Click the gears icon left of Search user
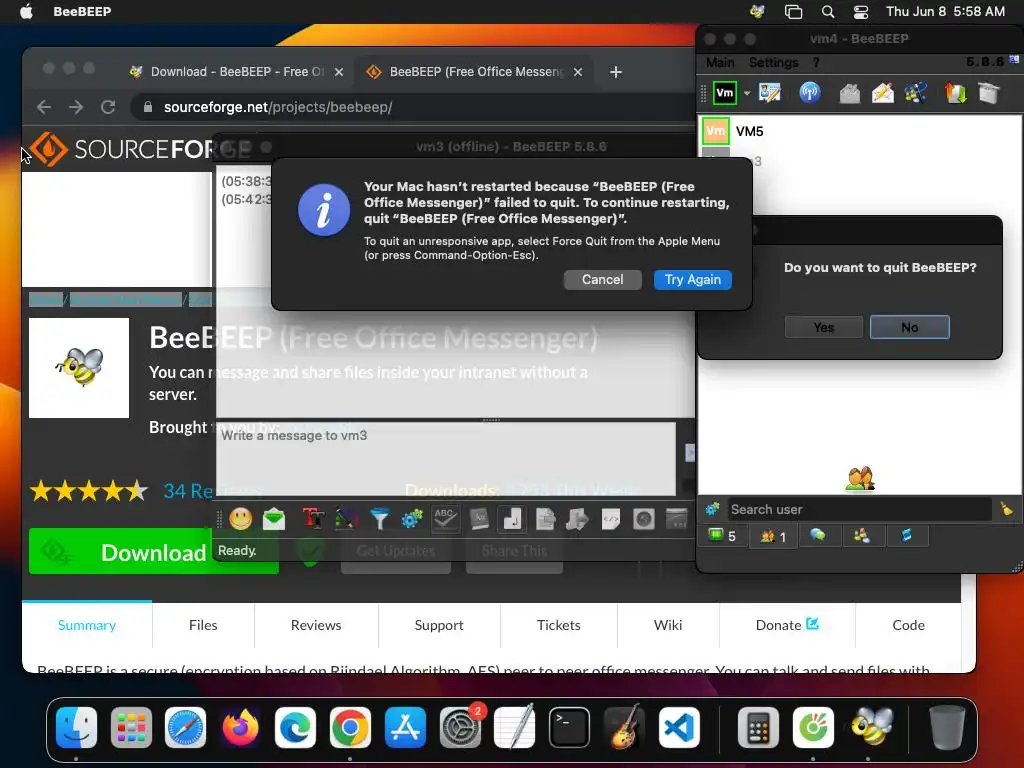This screenshot has width=1024, height=768. pyautogui.click(x=712, y=509)
